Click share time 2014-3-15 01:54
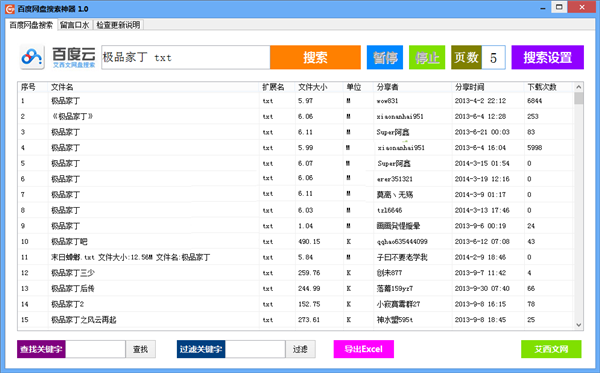This screenshot has height=373, width=600. pyautogui.click(x=482, y=163)
